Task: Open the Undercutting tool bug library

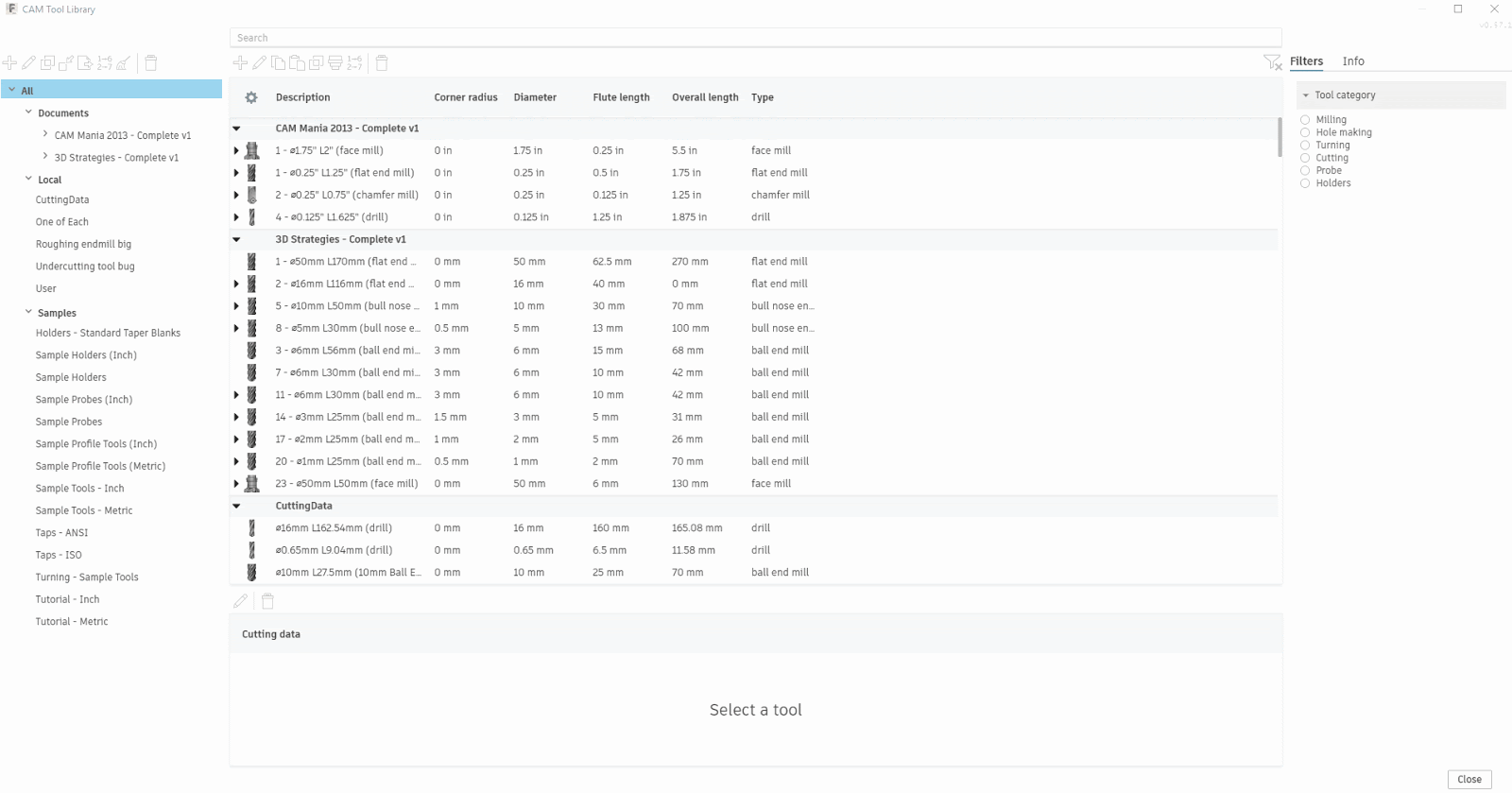Action: [x=85, y=267]
